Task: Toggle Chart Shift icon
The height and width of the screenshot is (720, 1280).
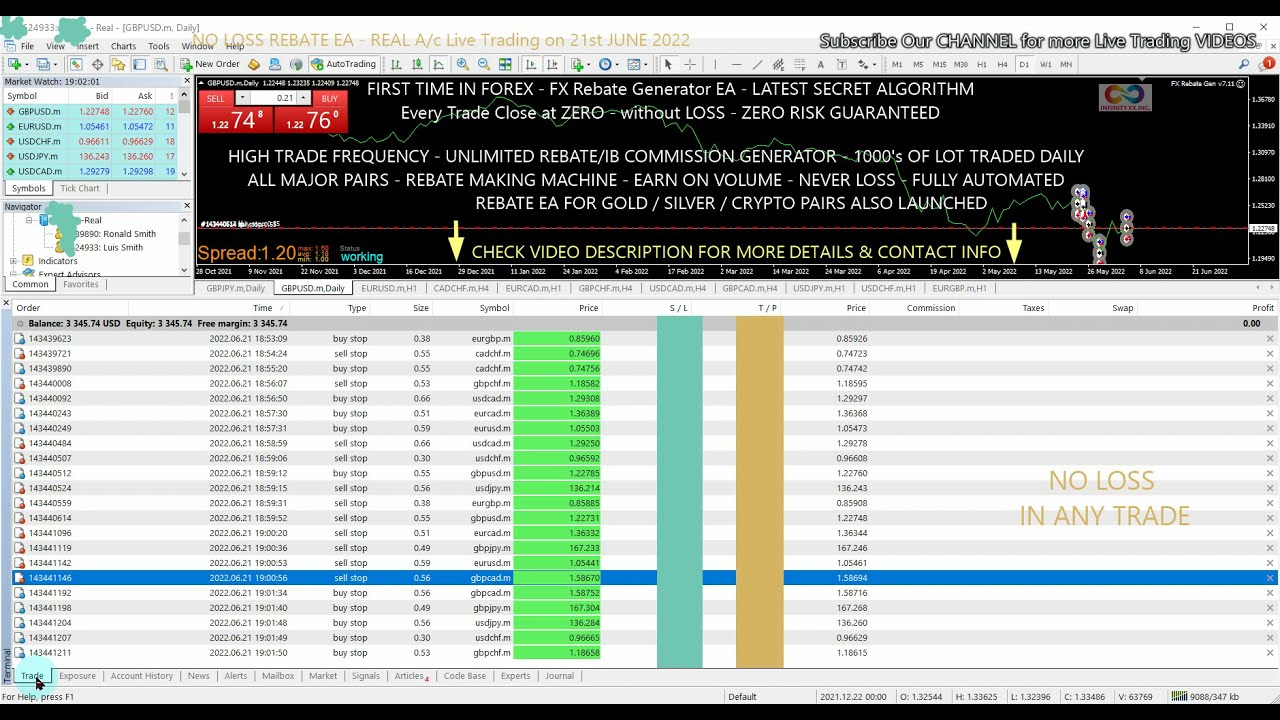Action: 552,64
